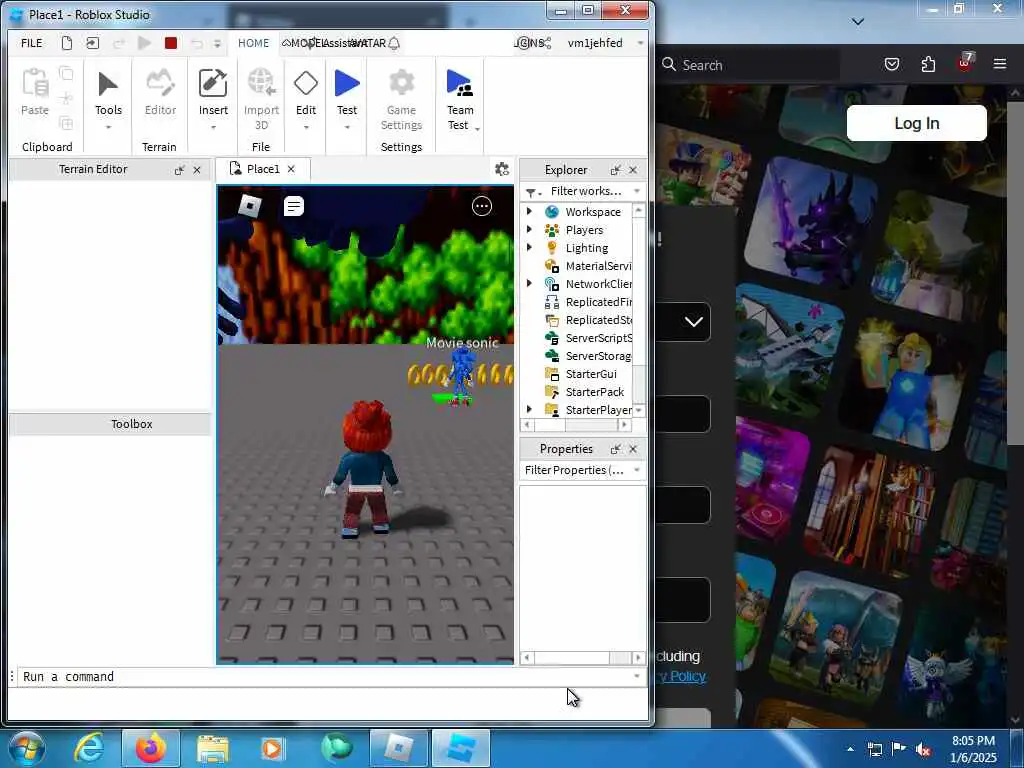The height and width of the screenshot is (768, 1024).
Task: Open the FILE menu
Action: [31, 43]
